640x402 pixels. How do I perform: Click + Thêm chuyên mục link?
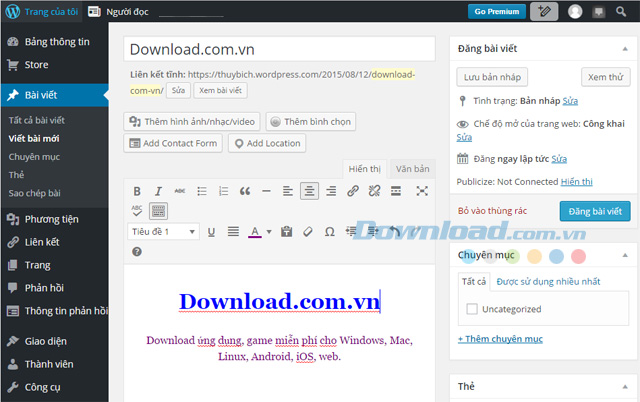(500, 339)
